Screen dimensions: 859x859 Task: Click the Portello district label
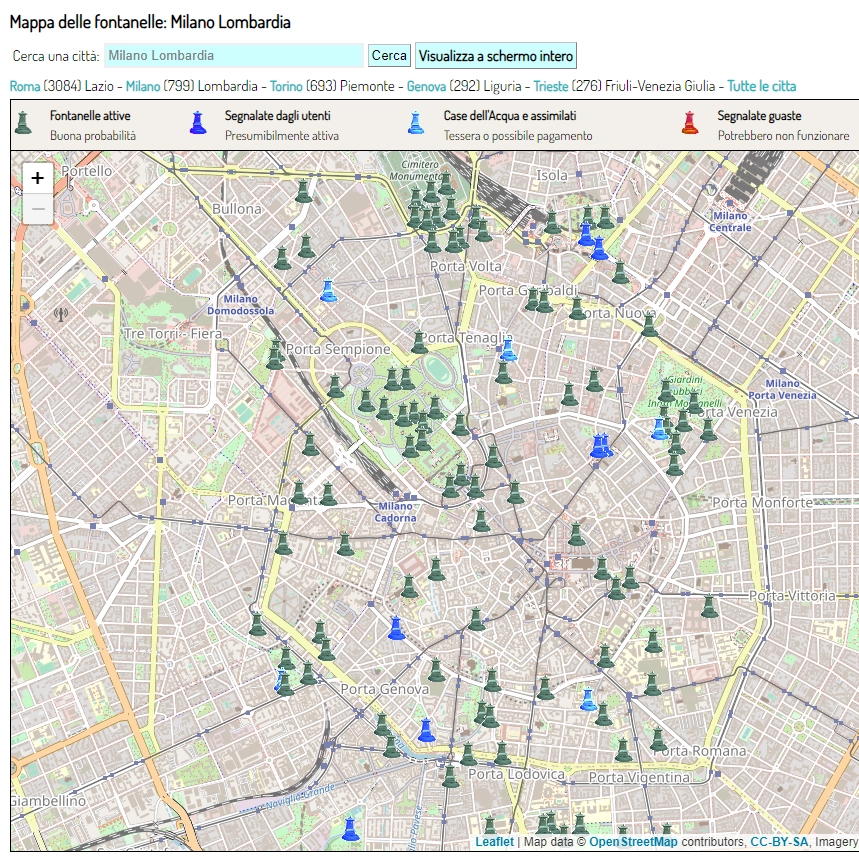point(87,171)
